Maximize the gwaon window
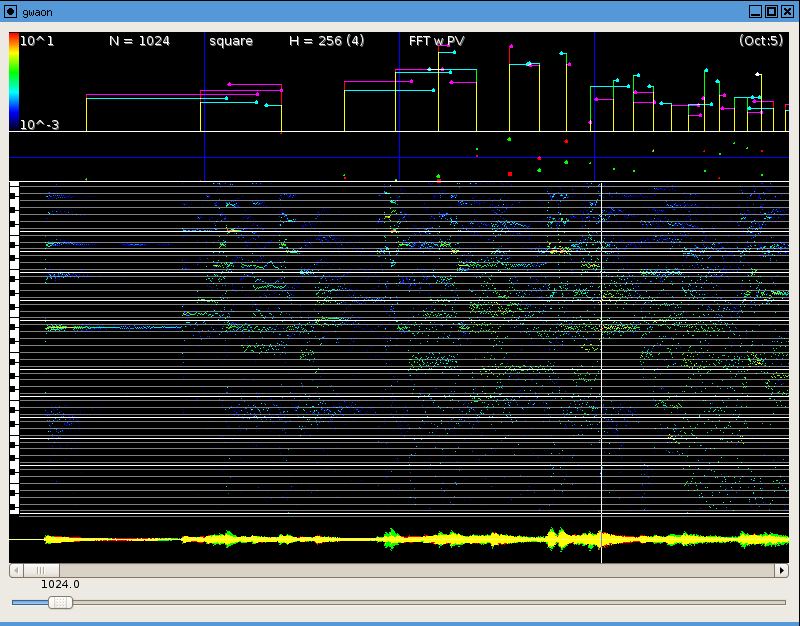The image size is (800, 626). [771, 11]
